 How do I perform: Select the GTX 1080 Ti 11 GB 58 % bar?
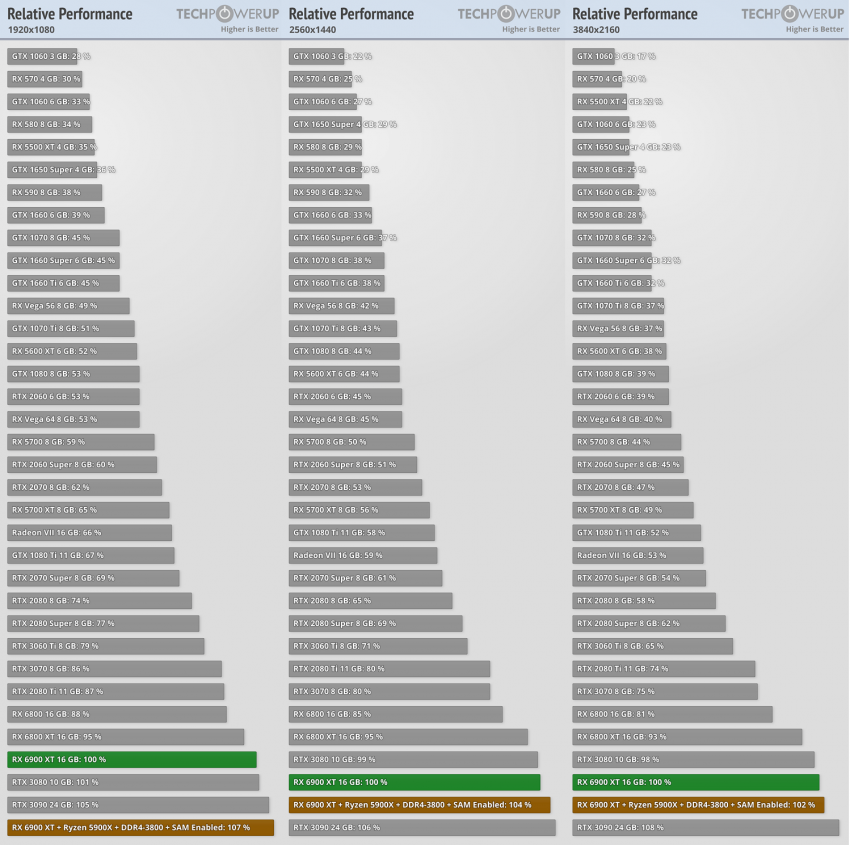point(362,533)
